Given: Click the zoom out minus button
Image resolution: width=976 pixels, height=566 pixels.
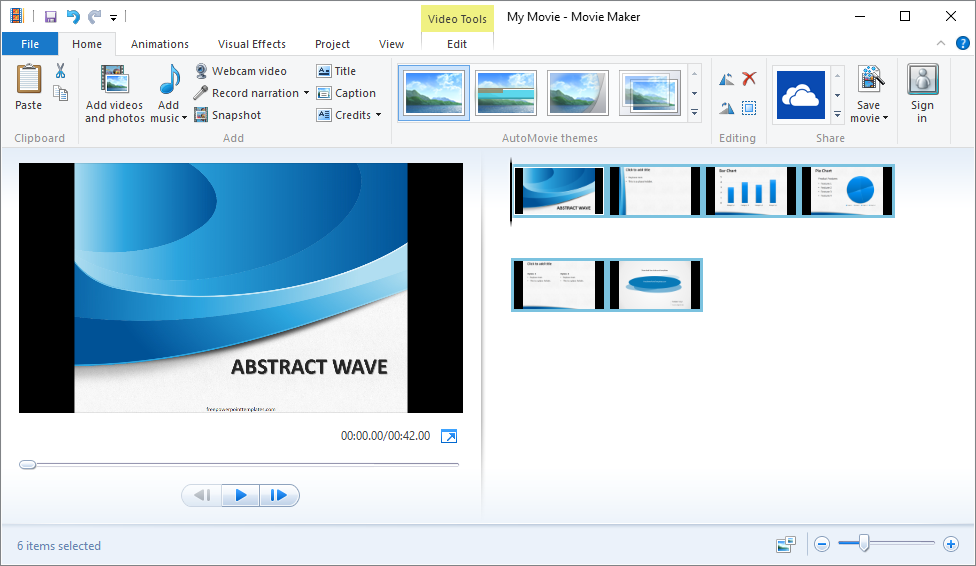Looking at the screenshot, I should [x=822, y=544].
